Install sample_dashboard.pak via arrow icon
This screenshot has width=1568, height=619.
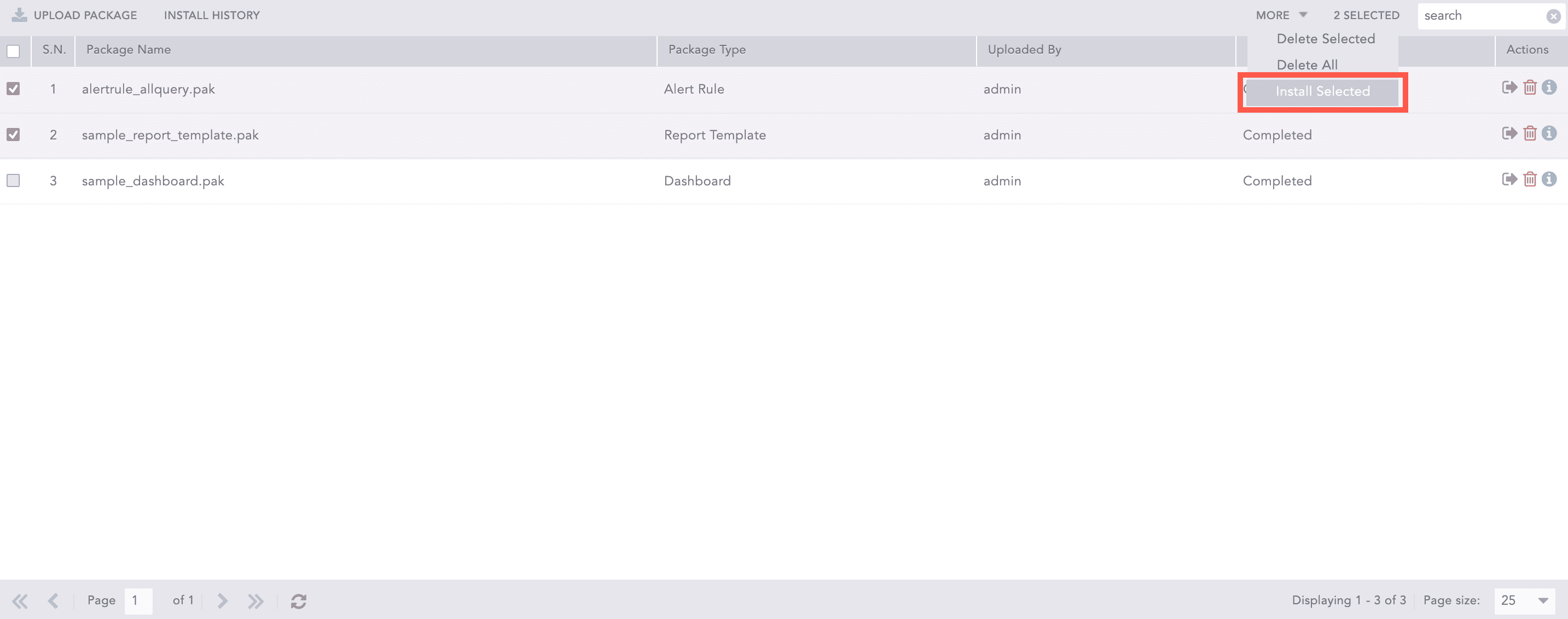(x=1509, y=179)
